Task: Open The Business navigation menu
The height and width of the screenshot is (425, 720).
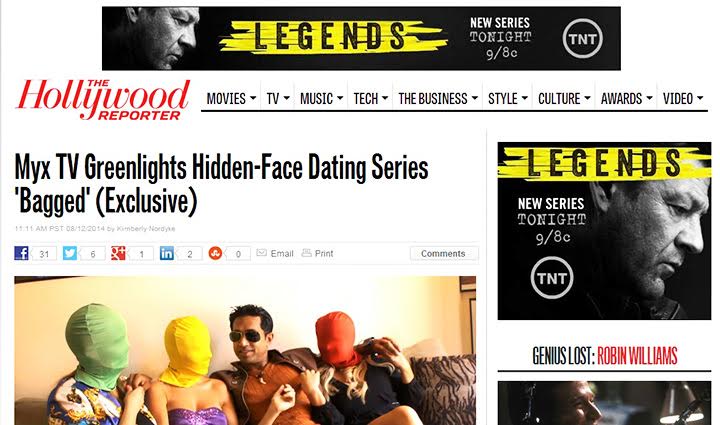Action: (x=438, y=98)
